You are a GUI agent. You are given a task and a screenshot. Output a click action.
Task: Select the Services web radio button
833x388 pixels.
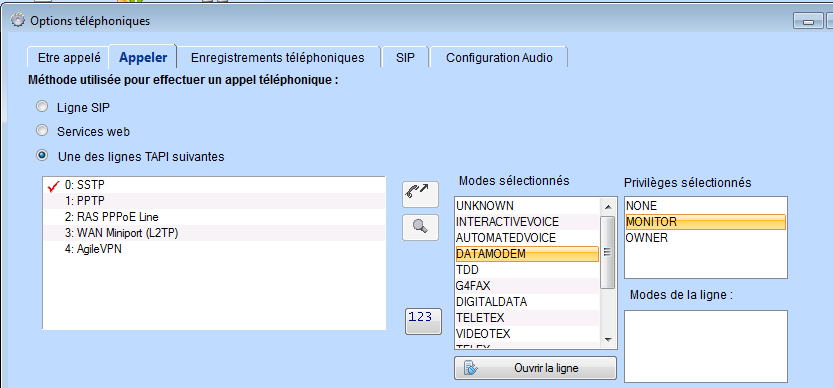point(41,131)
